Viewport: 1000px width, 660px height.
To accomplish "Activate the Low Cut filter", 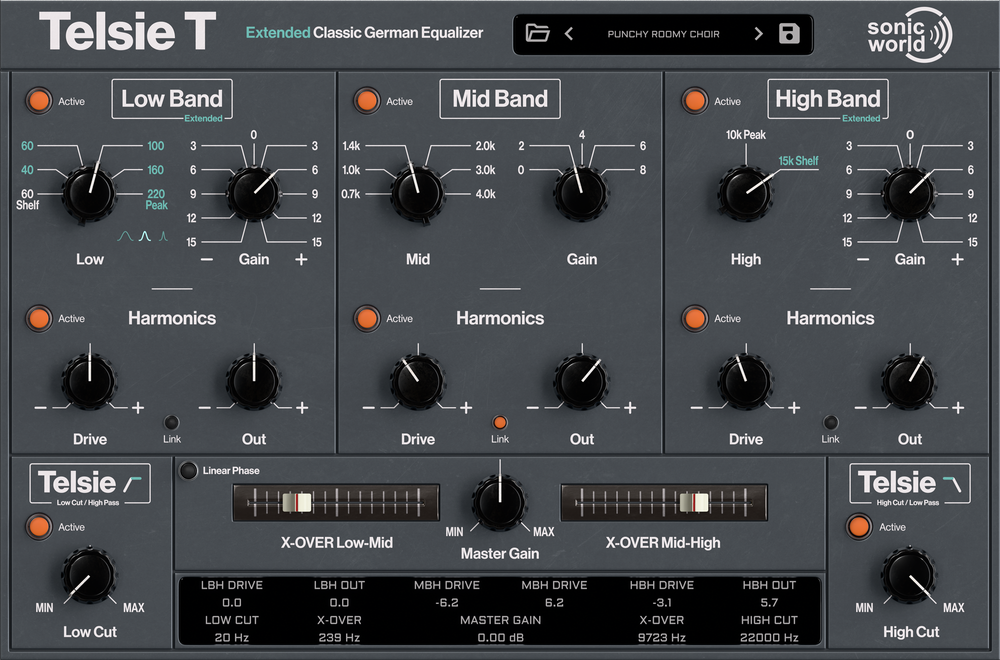I will point(40,527).
